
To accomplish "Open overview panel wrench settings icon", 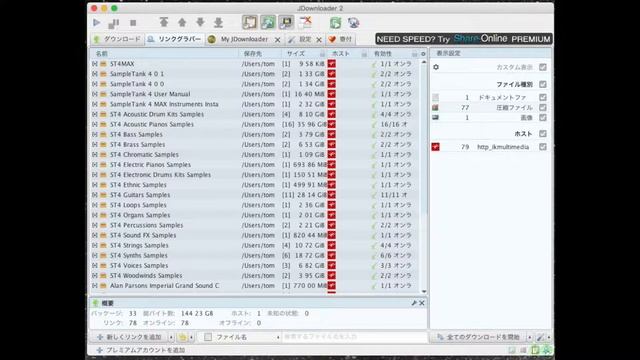I will pos(414,303).
